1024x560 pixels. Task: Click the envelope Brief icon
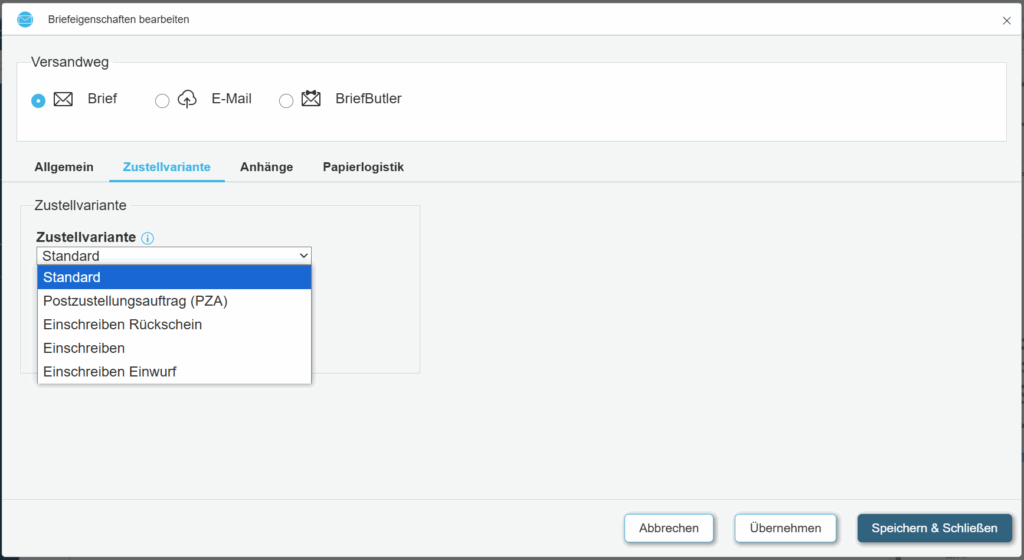point(63,99)
